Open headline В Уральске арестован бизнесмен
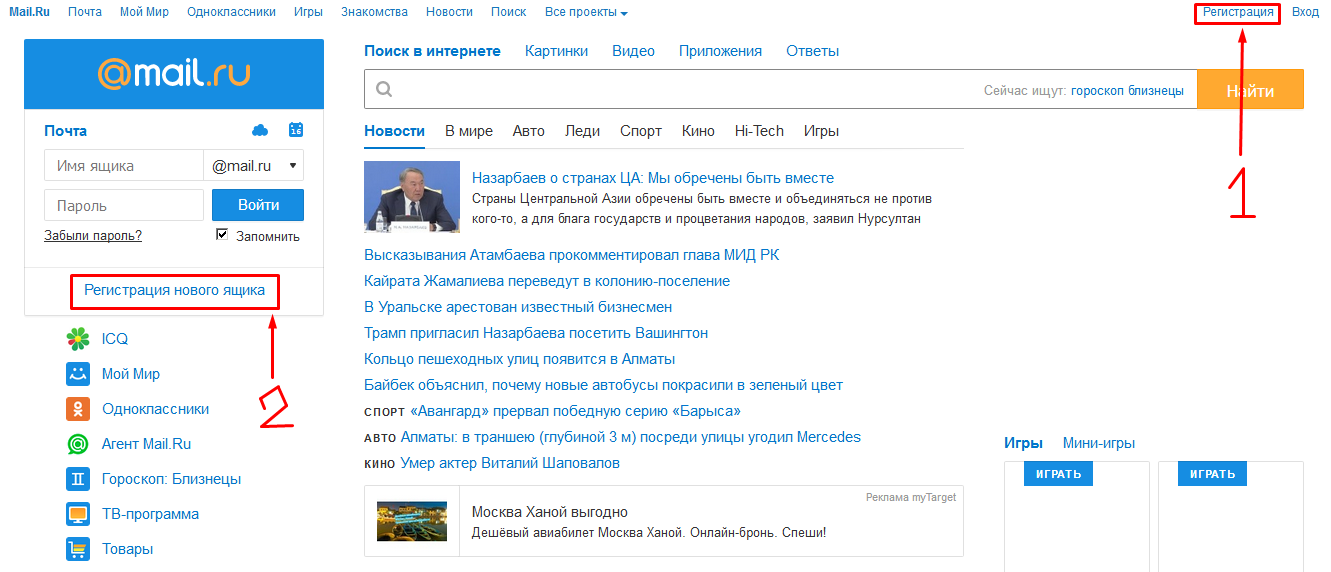 [x=518, y=307]
